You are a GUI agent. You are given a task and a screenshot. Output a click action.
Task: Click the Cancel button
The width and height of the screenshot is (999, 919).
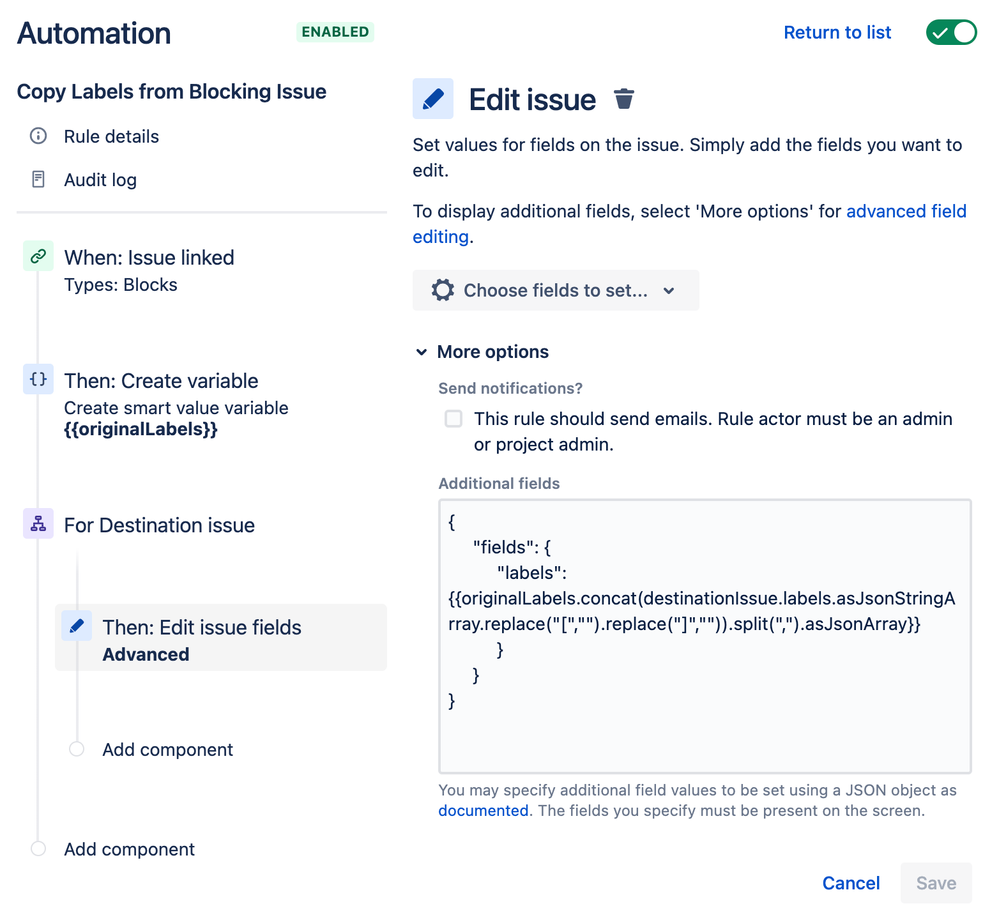pyautogui.click(x=851, y=883)
